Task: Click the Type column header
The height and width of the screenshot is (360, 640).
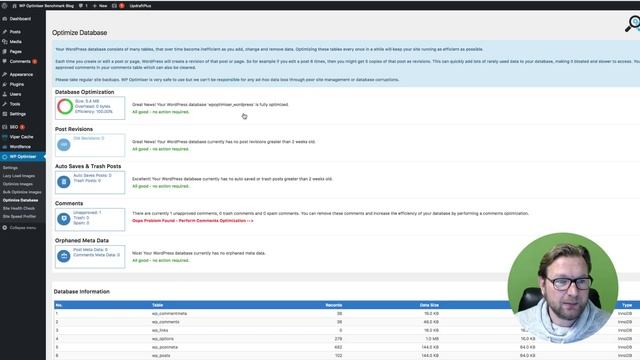Action: click(x=627, y=305)
